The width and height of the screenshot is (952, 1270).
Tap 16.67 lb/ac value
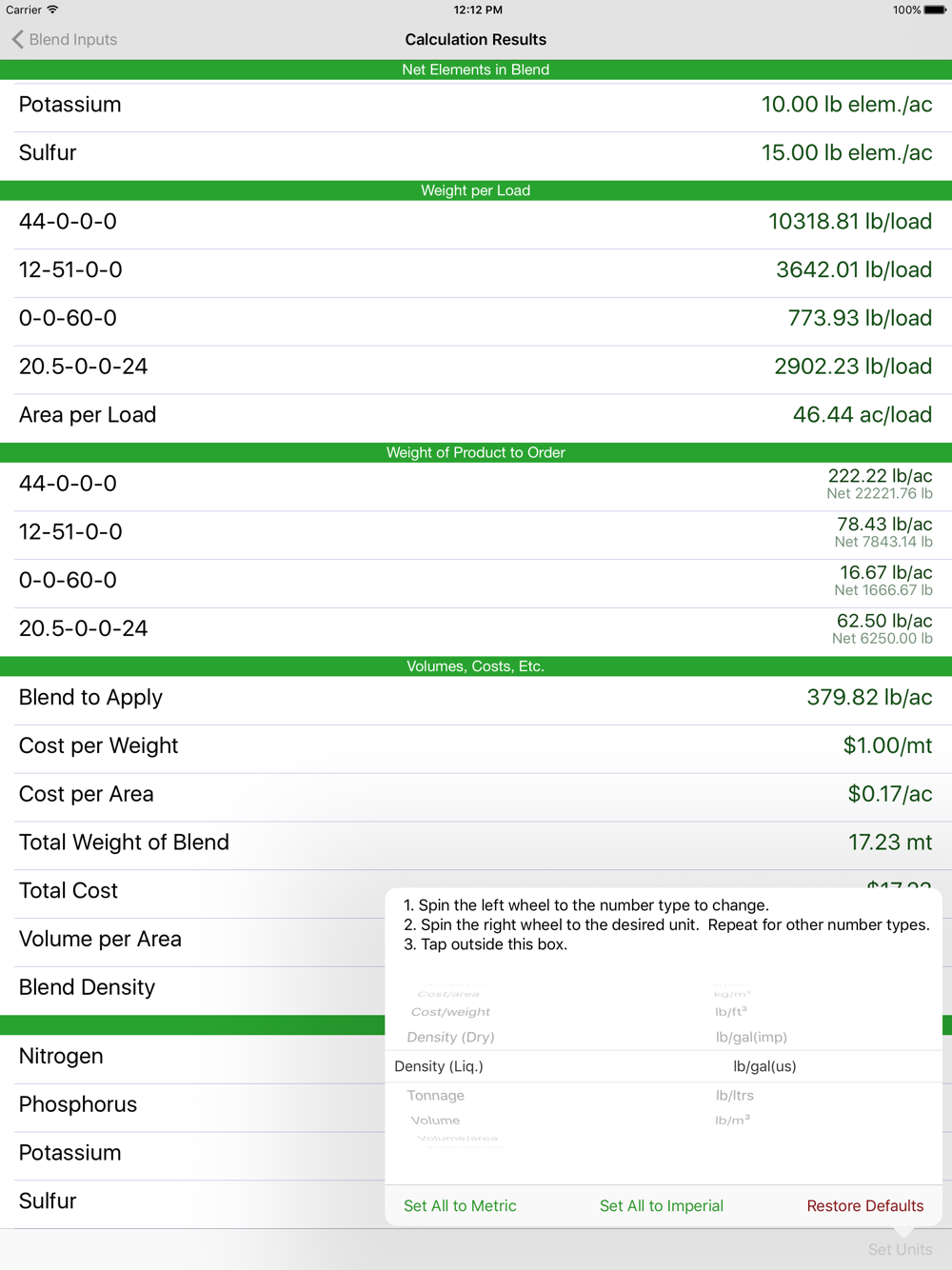tap(885, 573)
